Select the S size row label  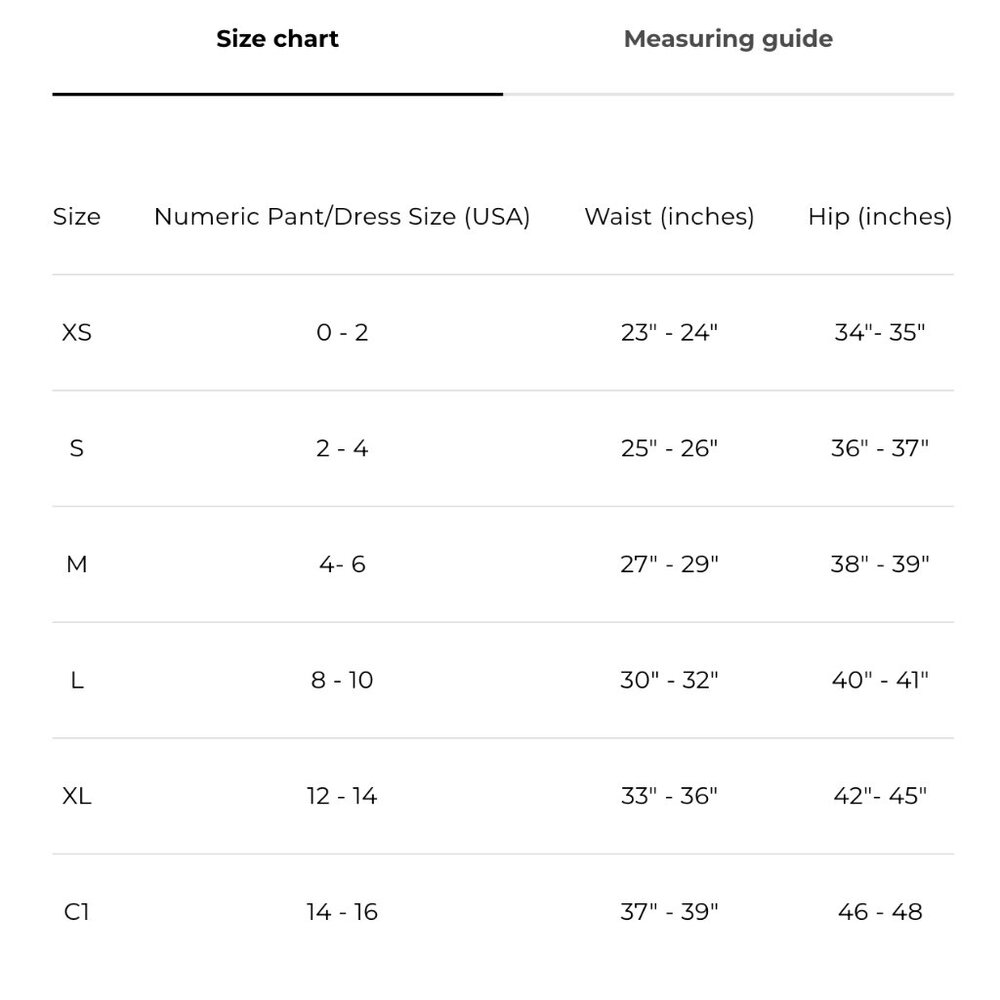pos(77,448)
